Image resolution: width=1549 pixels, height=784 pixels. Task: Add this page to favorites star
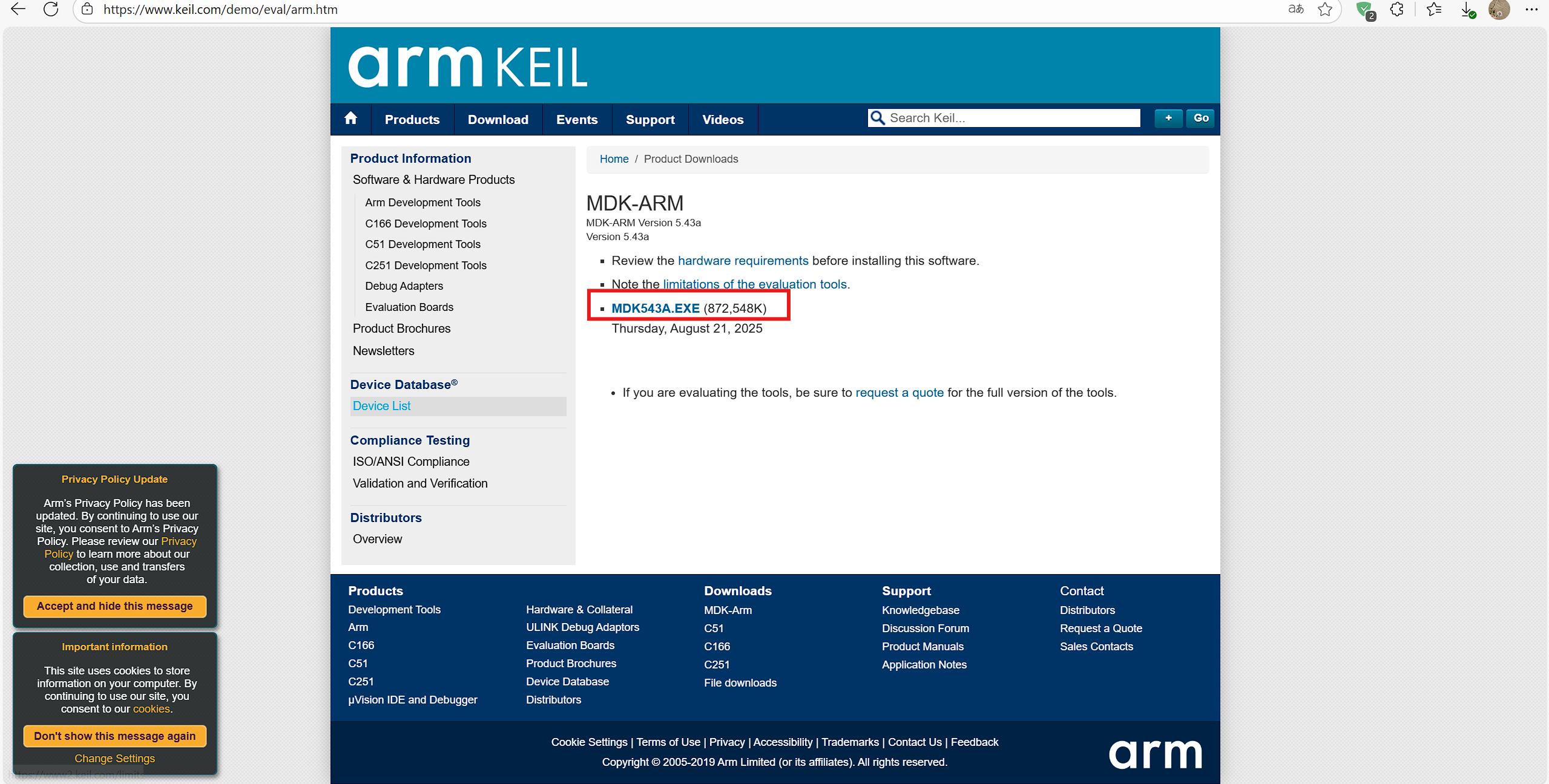click(x=1326, y=9)
